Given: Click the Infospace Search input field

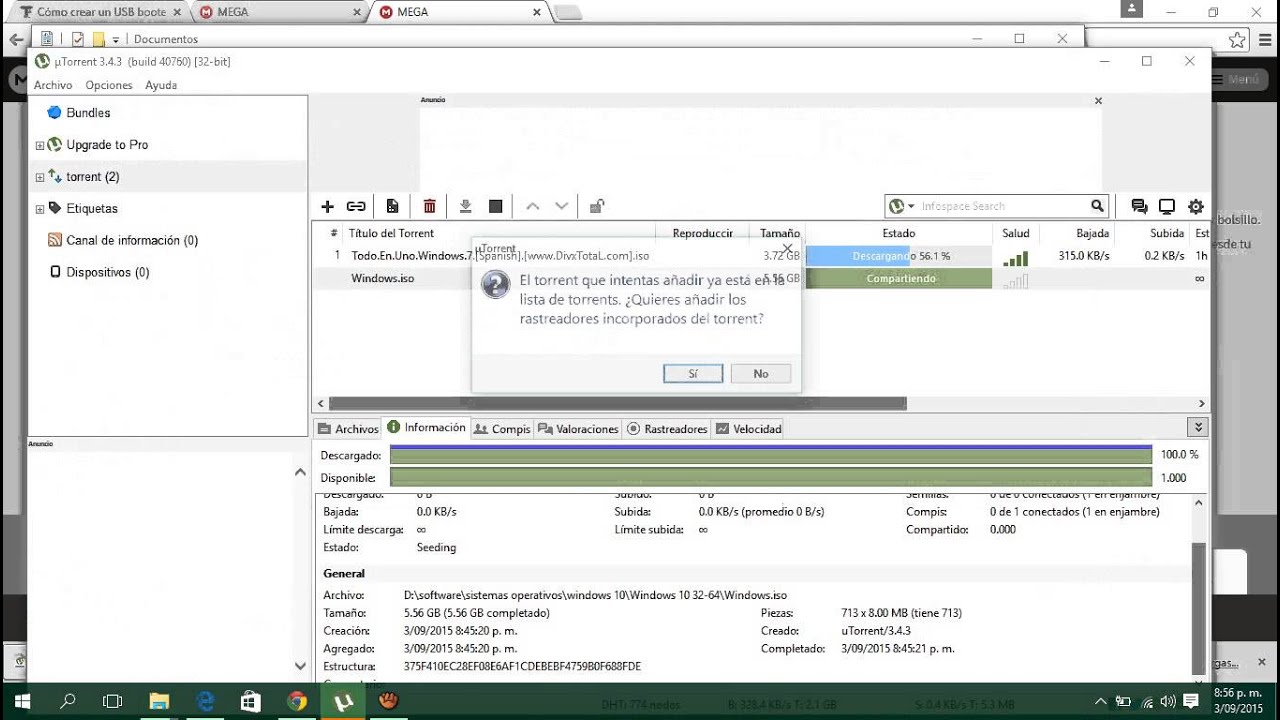Looking at the screenshot, I should click(x=1003, y=206).
